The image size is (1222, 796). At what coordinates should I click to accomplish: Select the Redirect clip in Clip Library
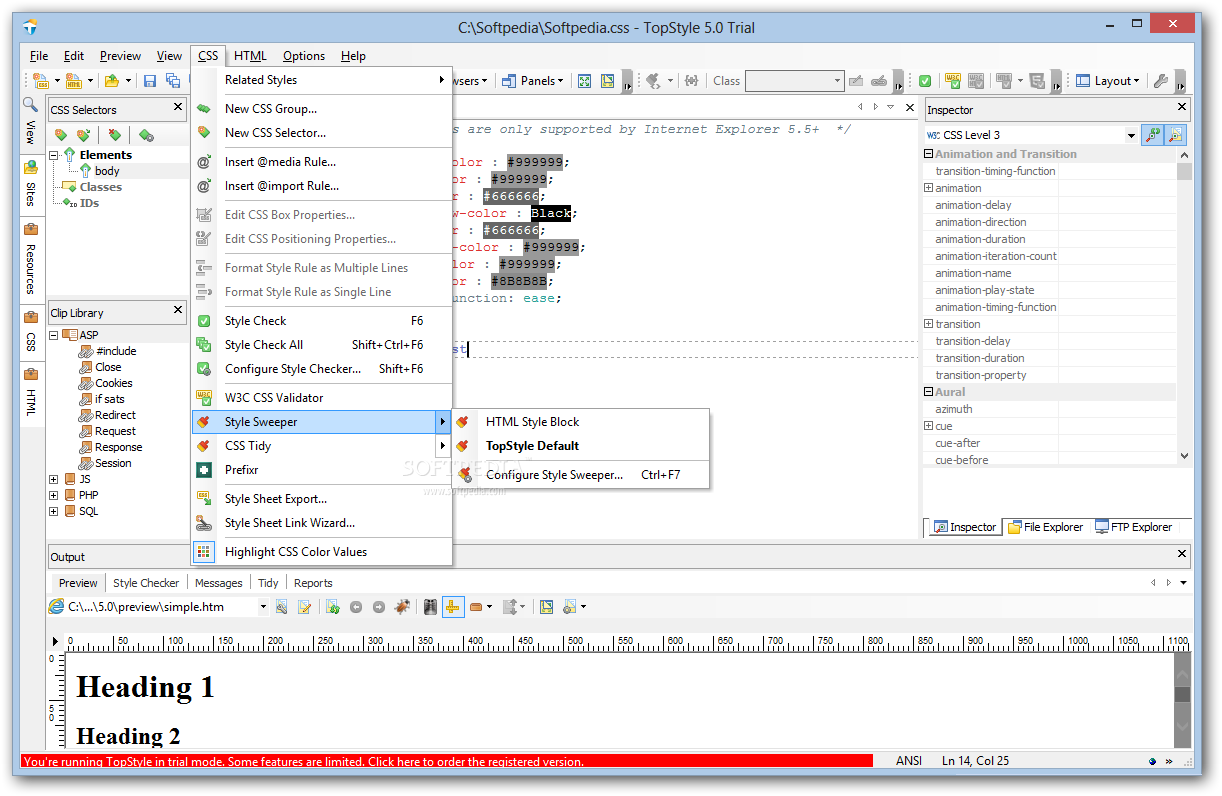(115, 415)
